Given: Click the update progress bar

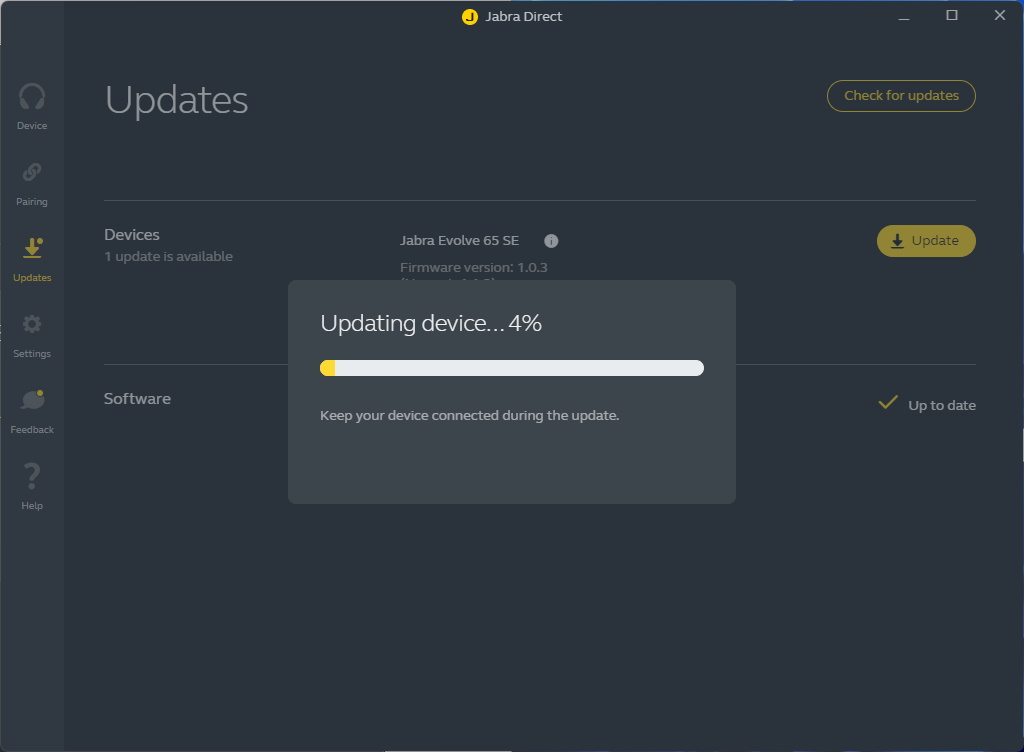Looking at the screenshot, I should 512,368.
